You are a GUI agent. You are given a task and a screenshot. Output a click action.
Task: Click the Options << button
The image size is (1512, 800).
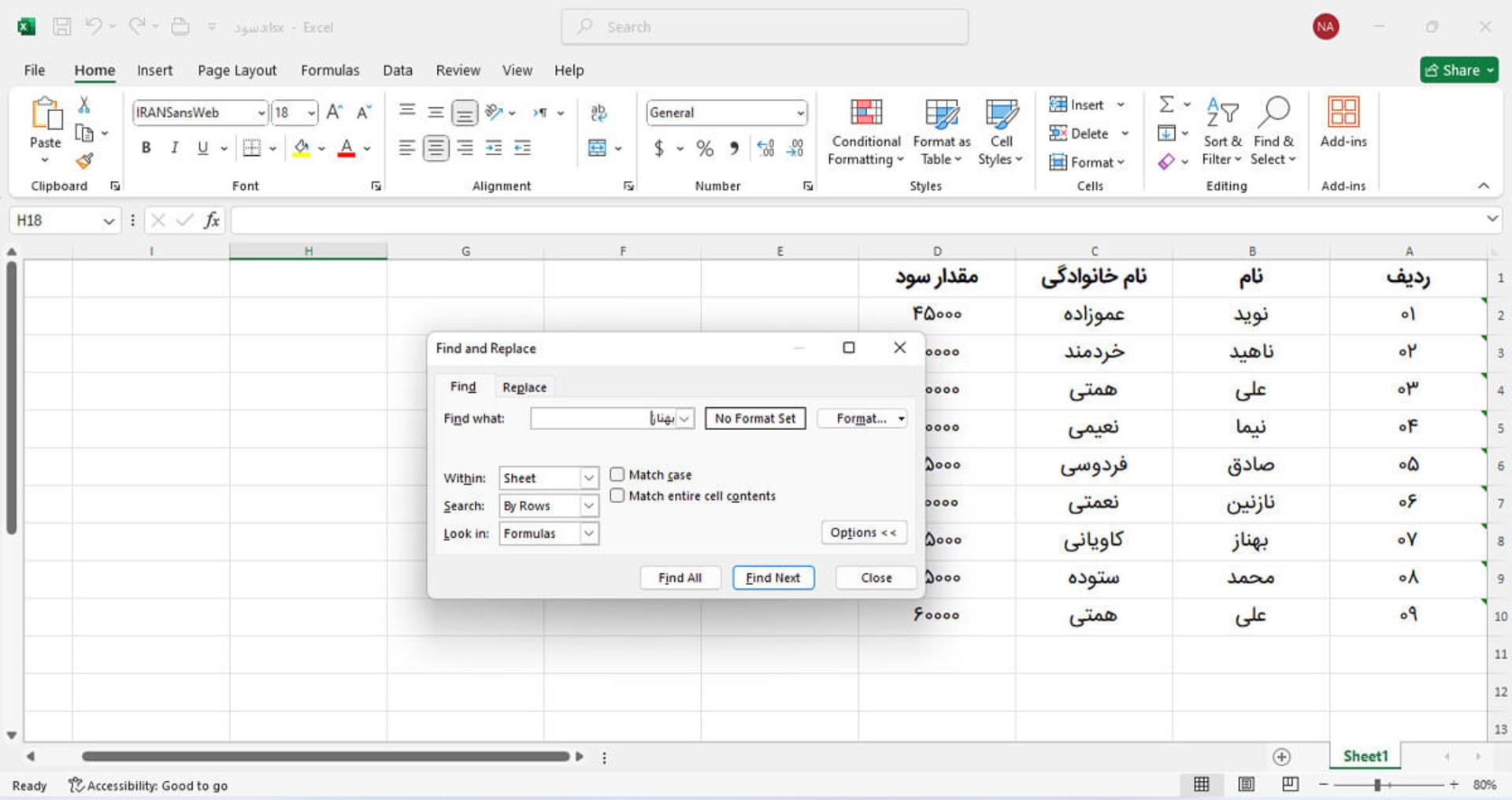[x=863, y=533]
